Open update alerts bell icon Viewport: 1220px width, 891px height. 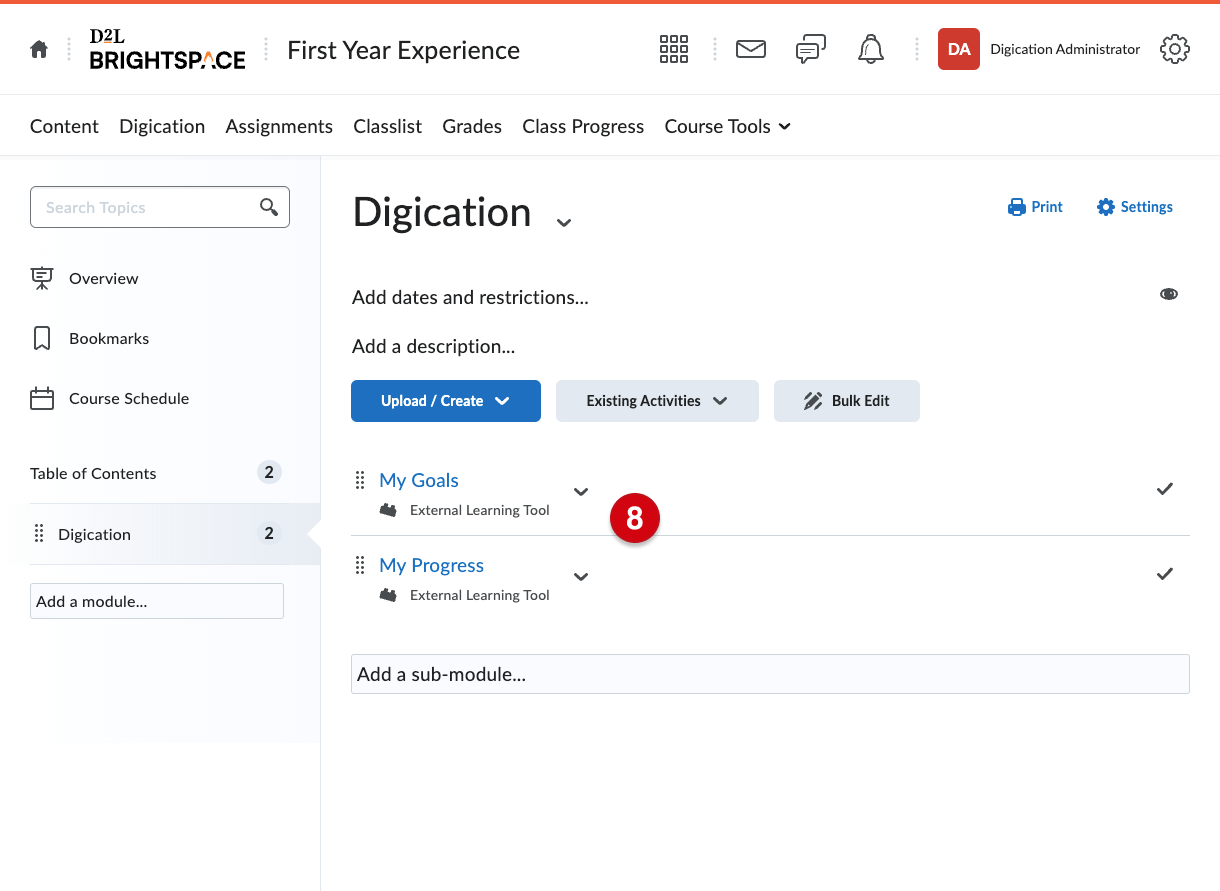871,49
